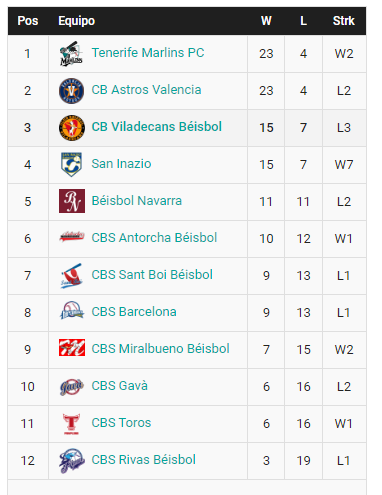Click the Equipo column header
This screenshot has height=495, width=382.
point(77,21)
